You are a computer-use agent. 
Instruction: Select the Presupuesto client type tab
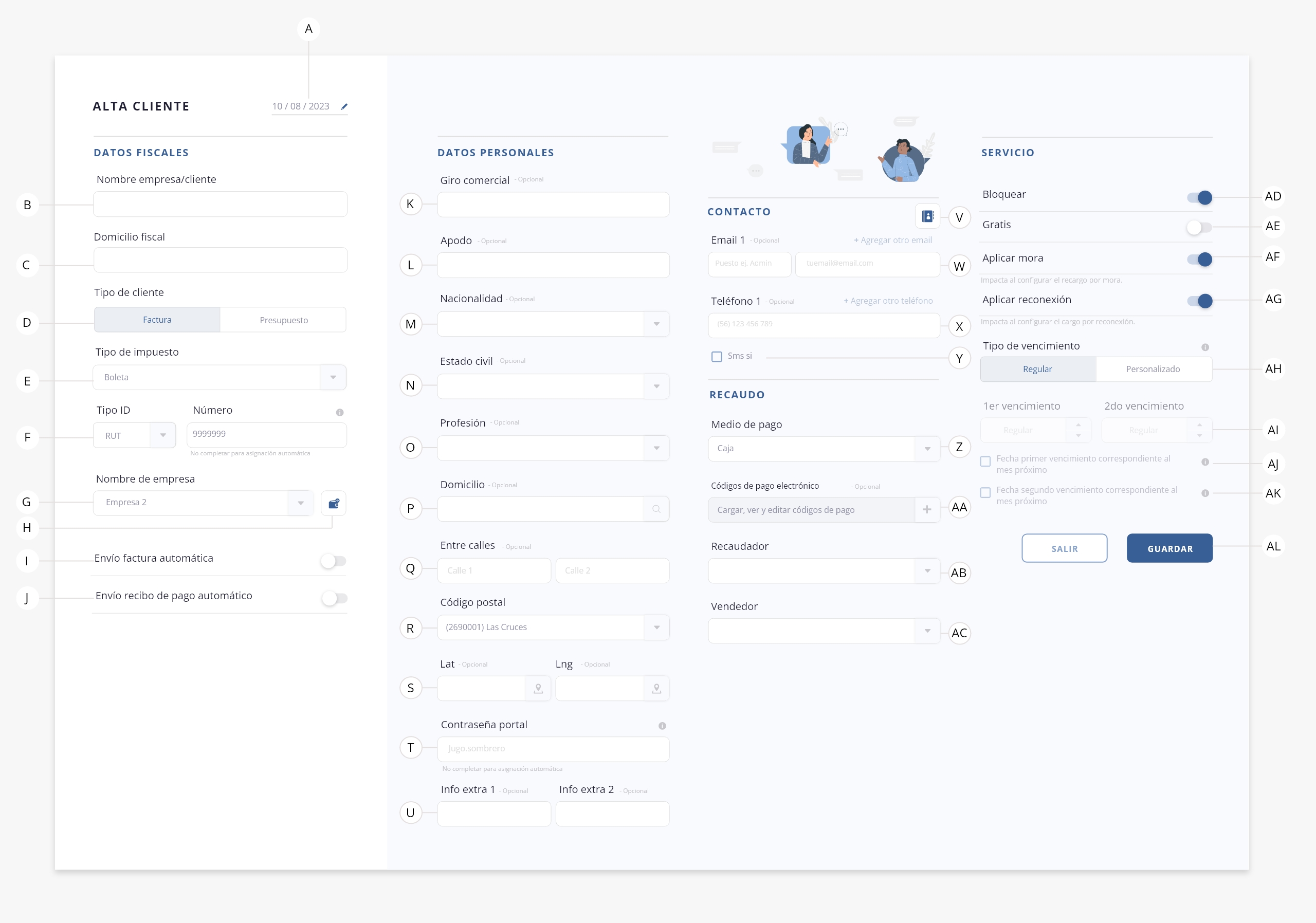click(283, 320)
